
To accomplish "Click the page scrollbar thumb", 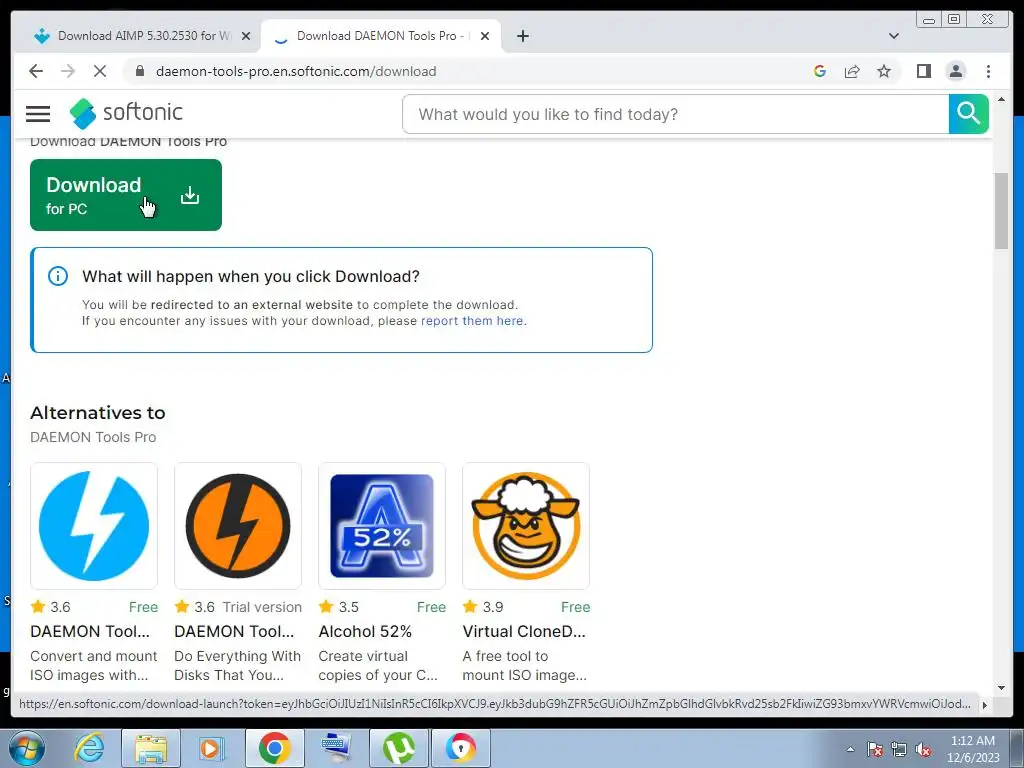I will [x=1001, y=210].
